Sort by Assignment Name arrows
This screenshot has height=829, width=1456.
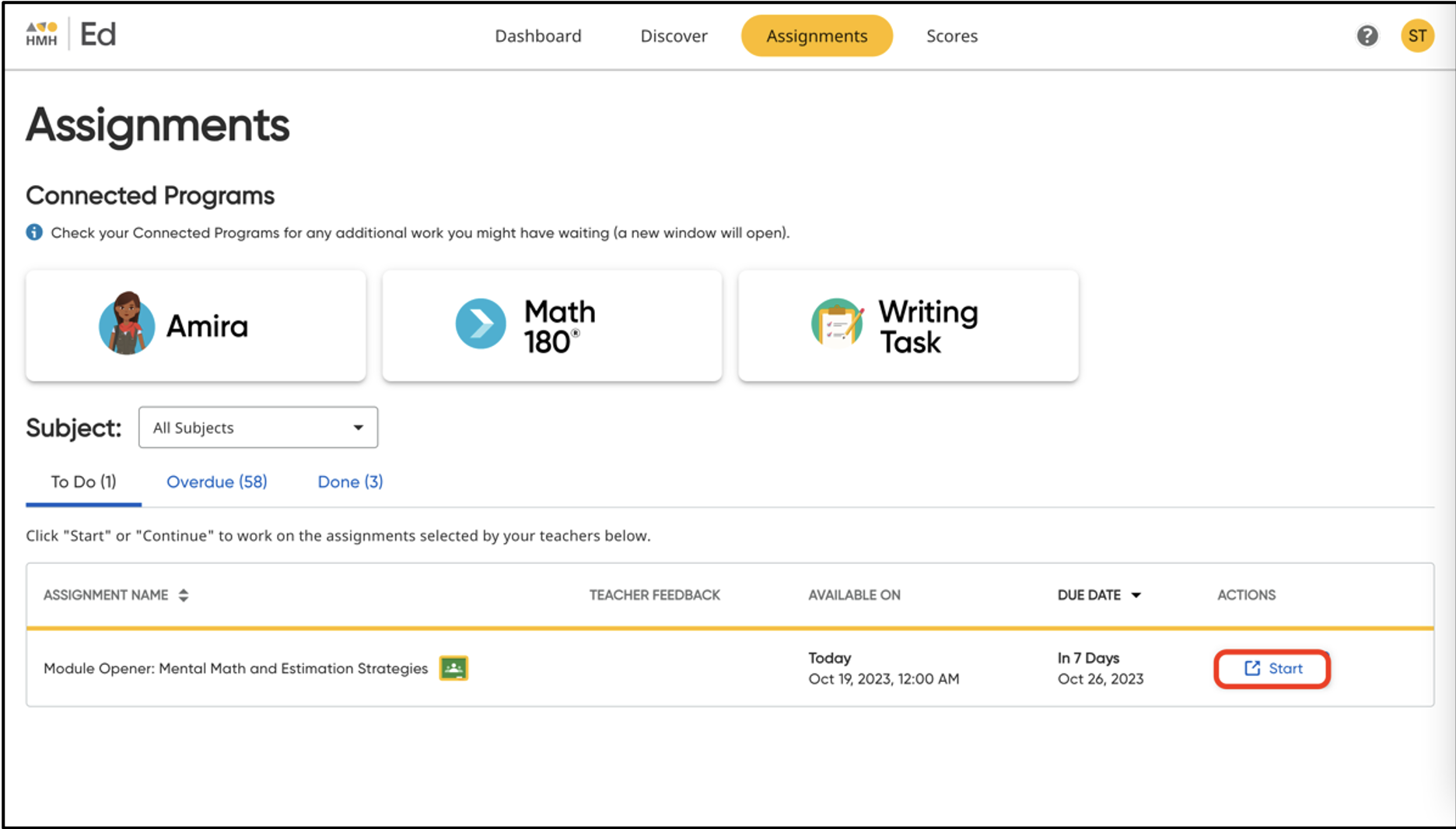184,595
